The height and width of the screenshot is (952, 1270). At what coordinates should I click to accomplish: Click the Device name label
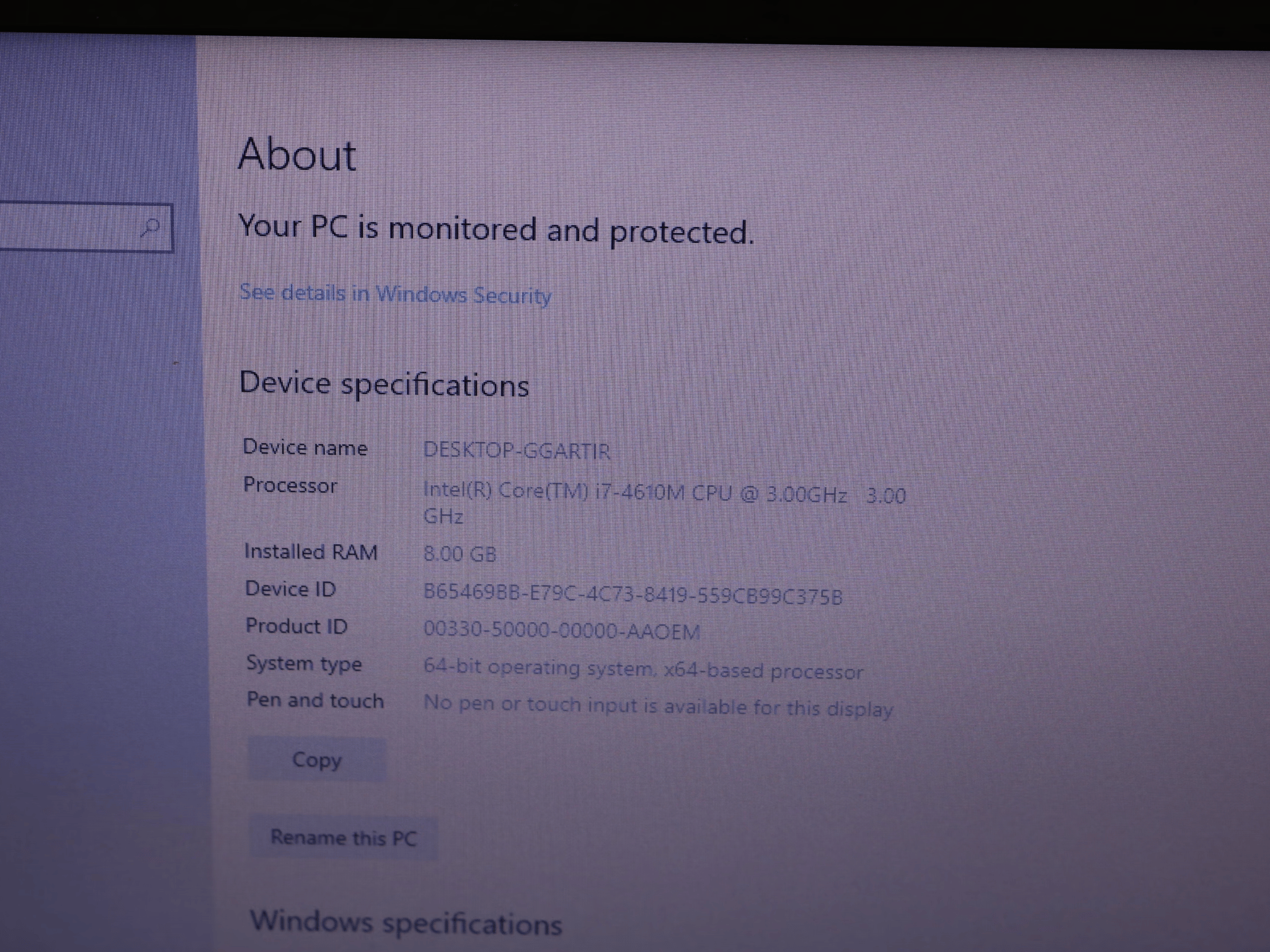pyautogui.click(x=306, y=447)
